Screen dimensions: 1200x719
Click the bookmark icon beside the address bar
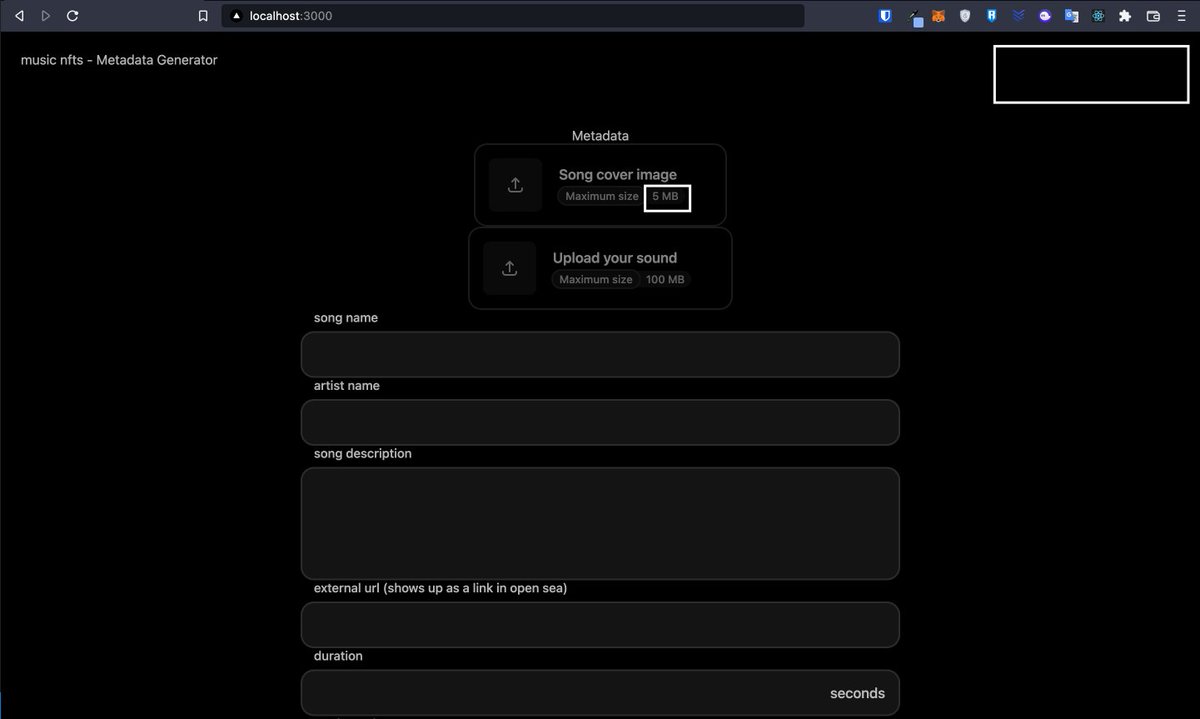[203, 16]
